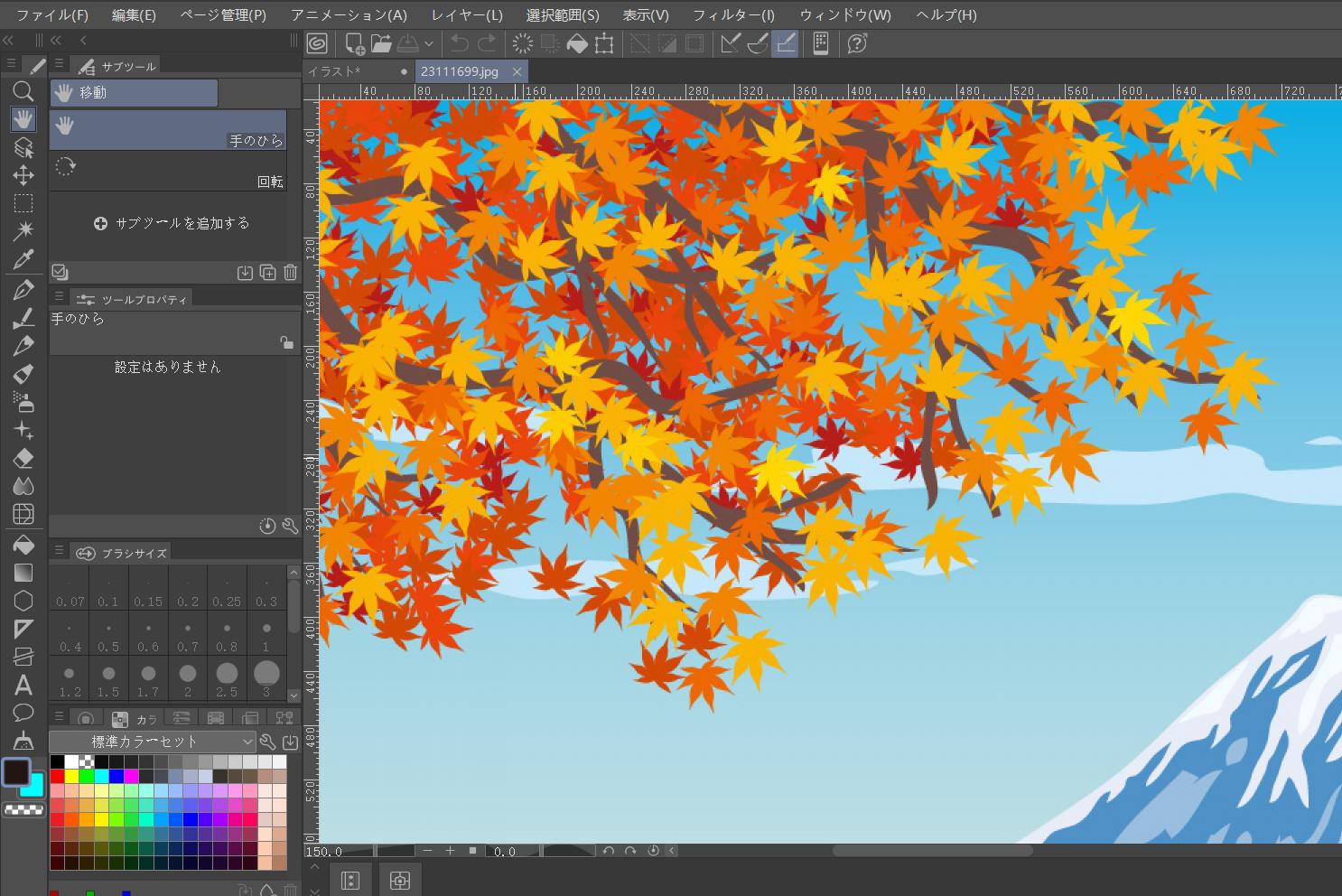Toggle the tool property lock icon

point(286,342)
